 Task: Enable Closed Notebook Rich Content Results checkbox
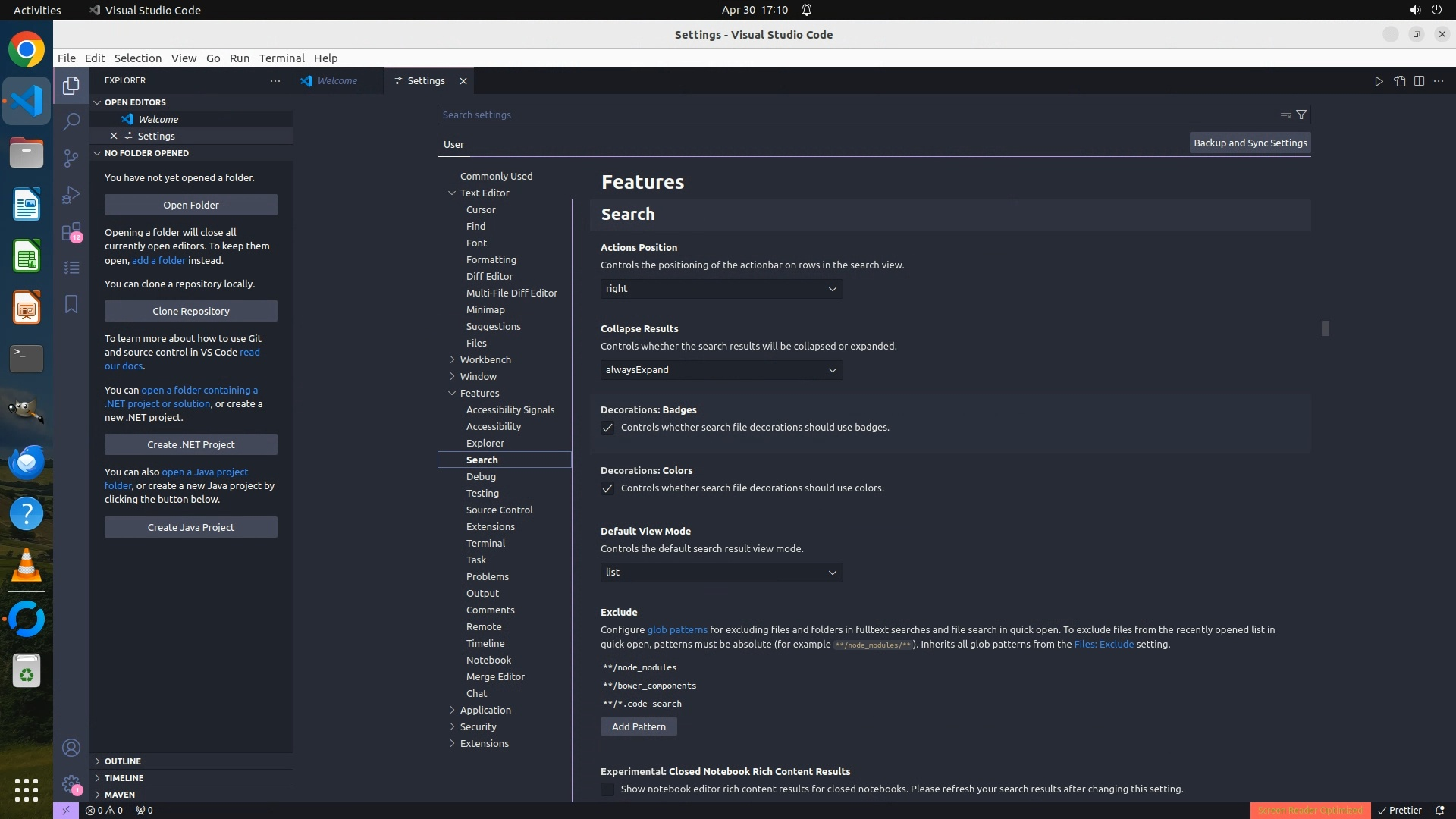tap(607, 789)
